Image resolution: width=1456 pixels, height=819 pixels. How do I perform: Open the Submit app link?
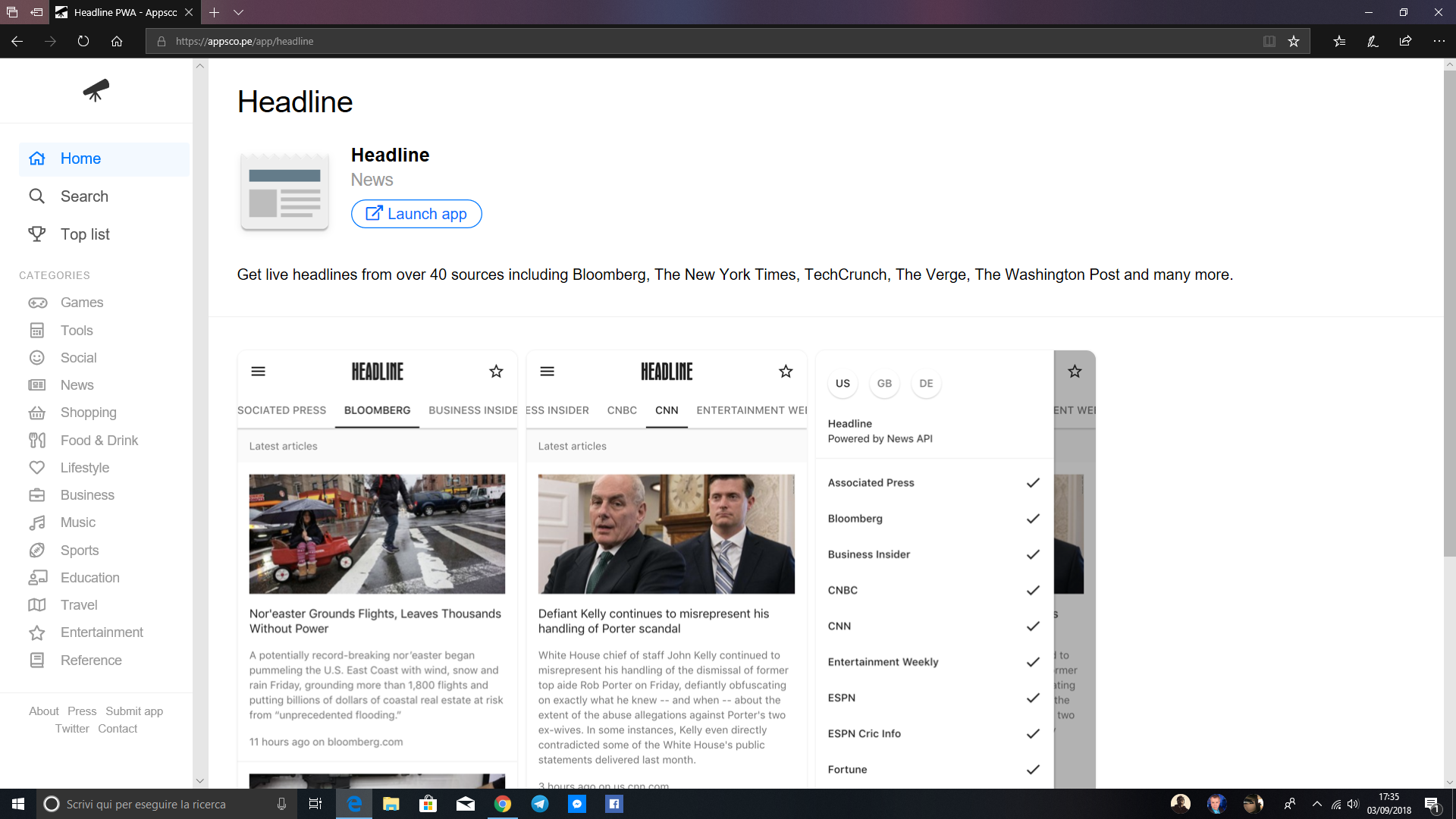point(134,711)
